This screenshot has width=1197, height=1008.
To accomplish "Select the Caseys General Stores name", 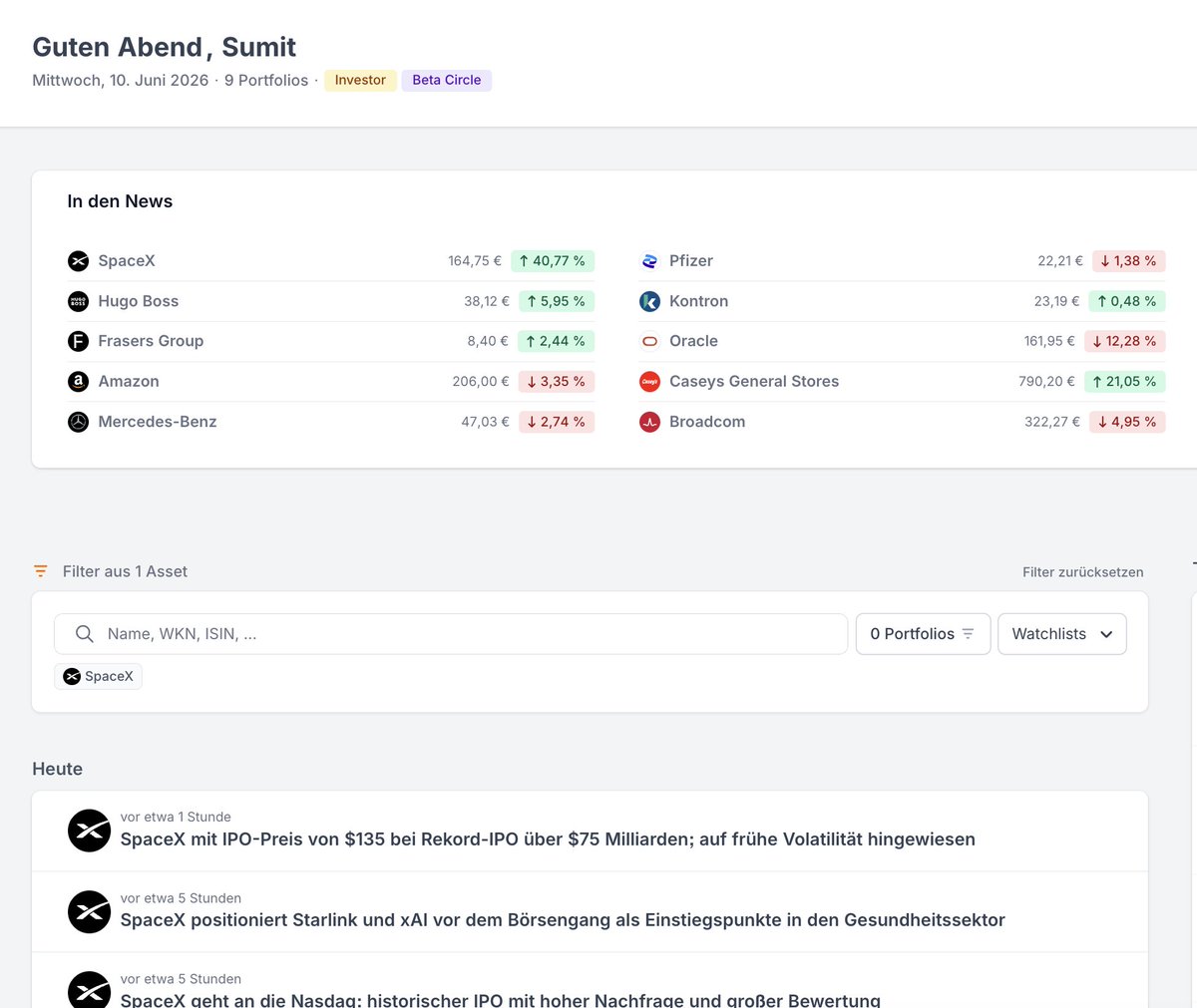I will (x=754, y=382).
